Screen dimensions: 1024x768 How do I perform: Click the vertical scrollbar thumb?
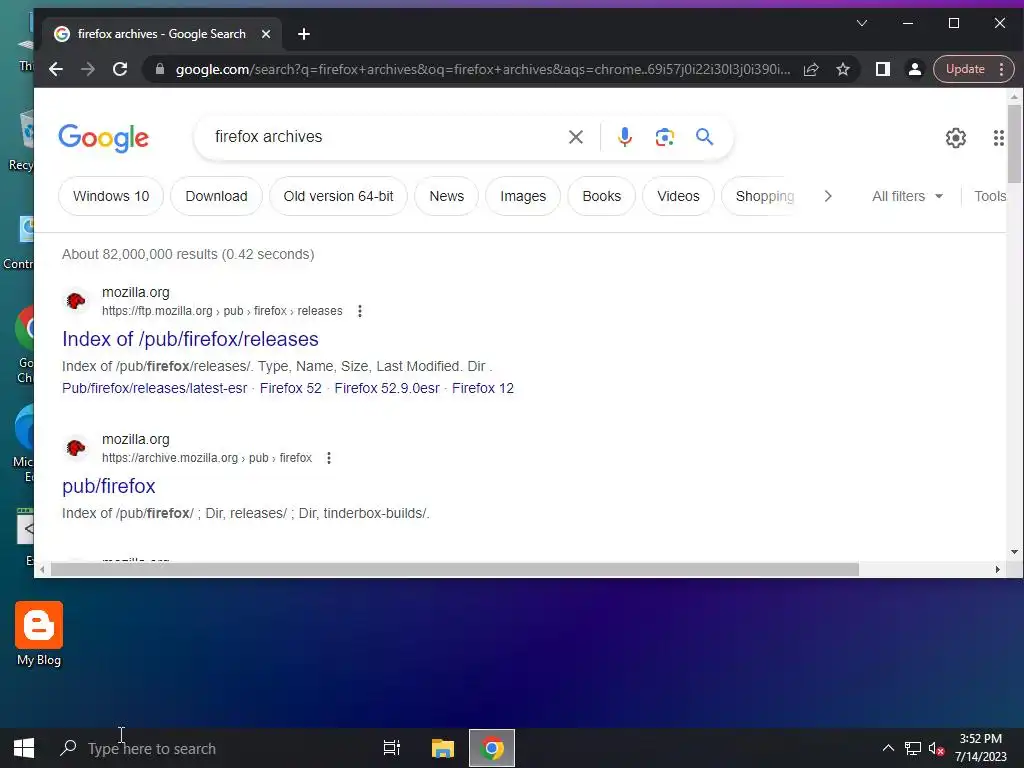(1014, 144)
